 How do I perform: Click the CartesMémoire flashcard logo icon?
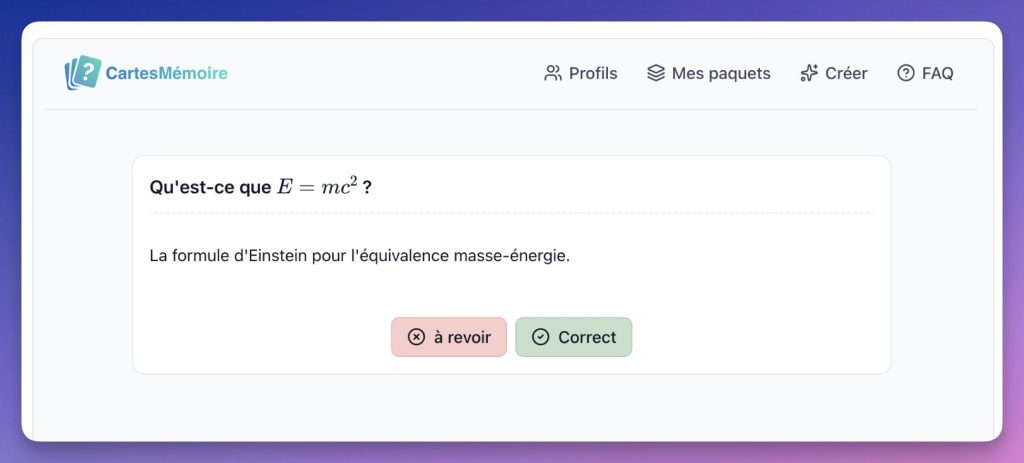pyautogui.click(x=83, y=73)
